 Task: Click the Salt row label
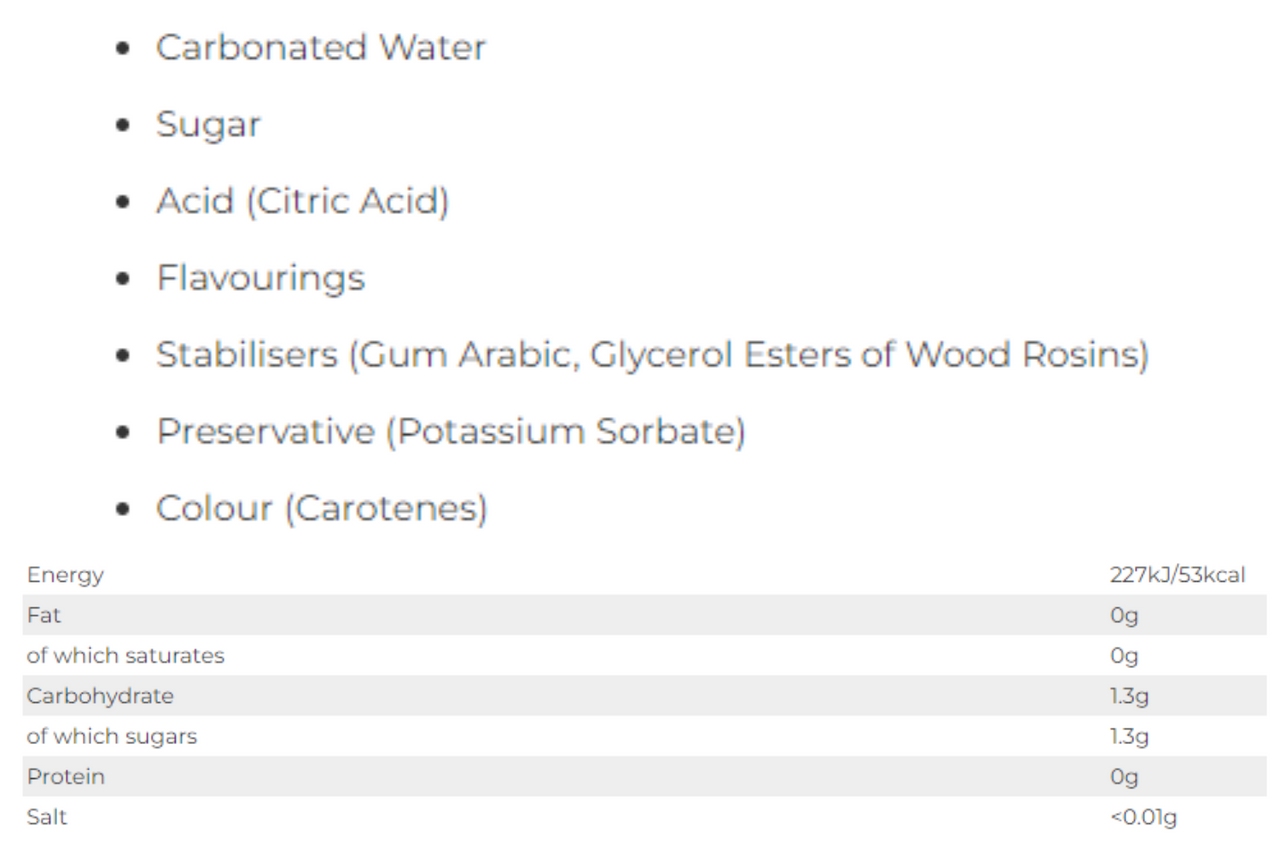coord(47,817)
